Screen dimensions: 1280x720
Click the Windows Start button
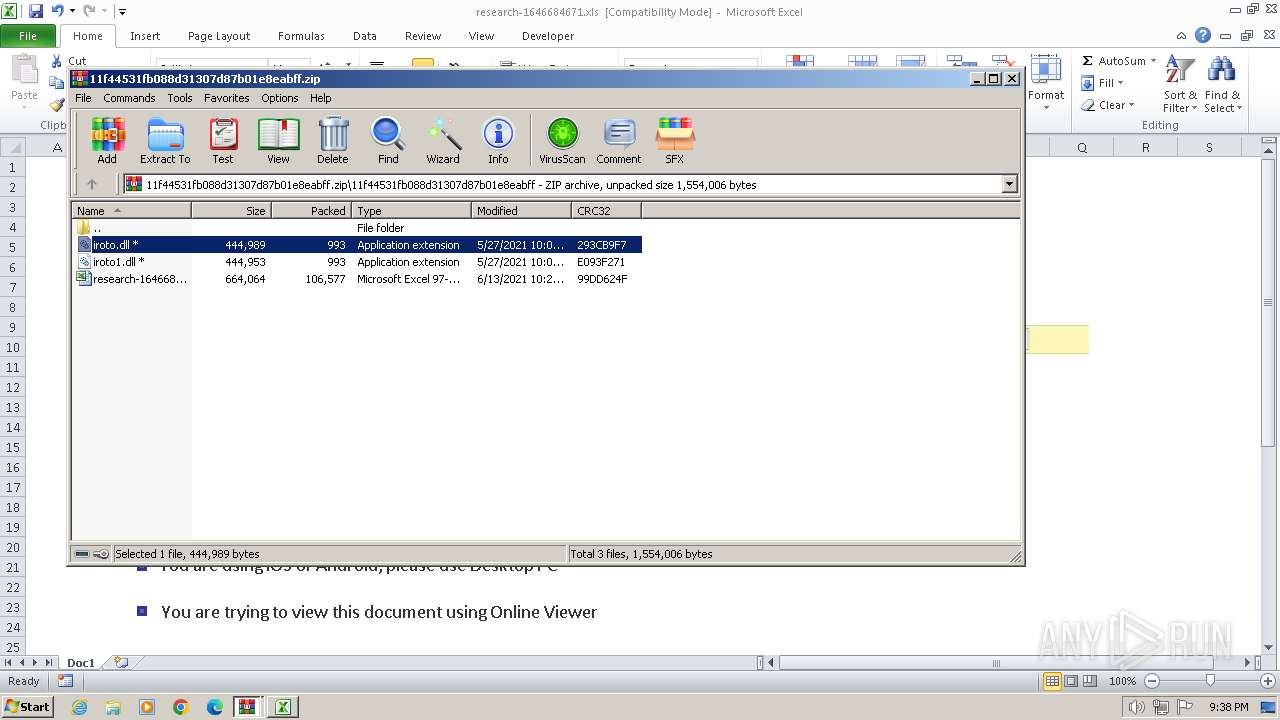(28, 707)
